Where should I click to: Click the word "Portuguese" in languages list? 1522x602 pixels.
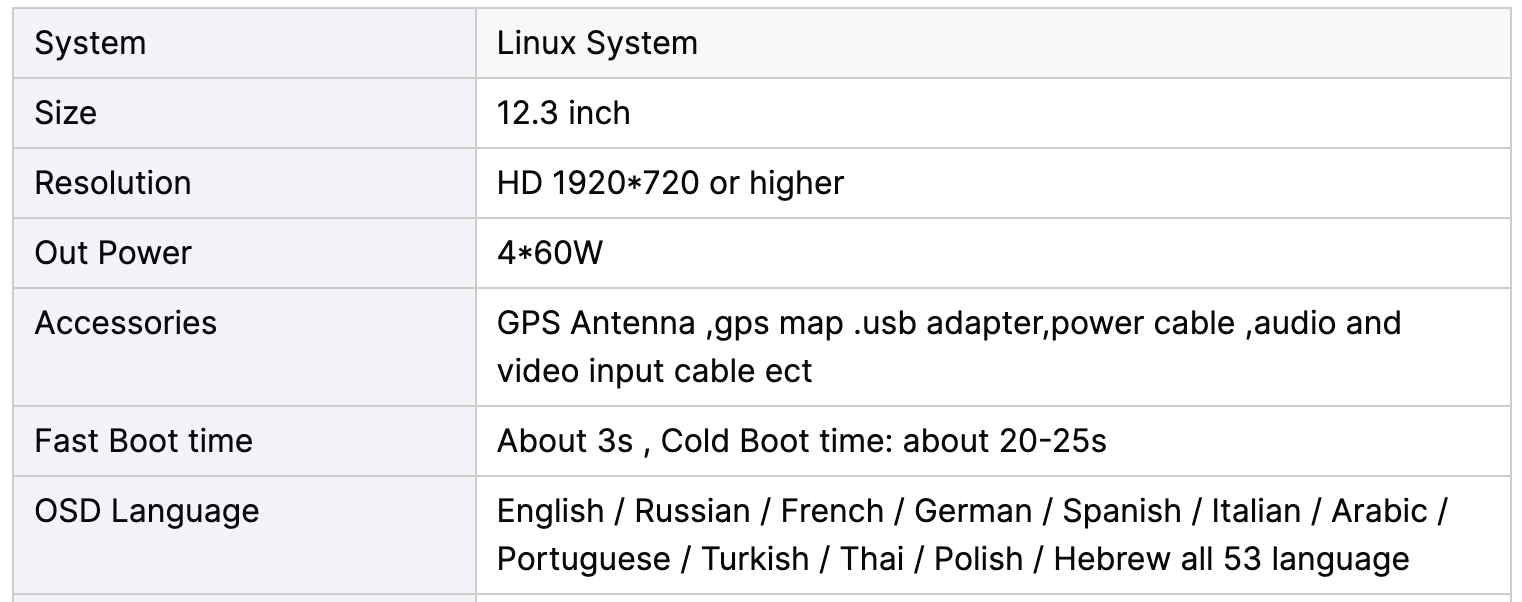(583, 559)
